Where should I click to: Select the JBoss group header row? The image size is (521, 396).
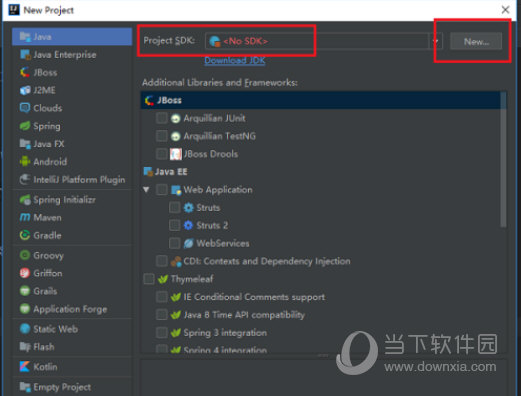(323, 100)
